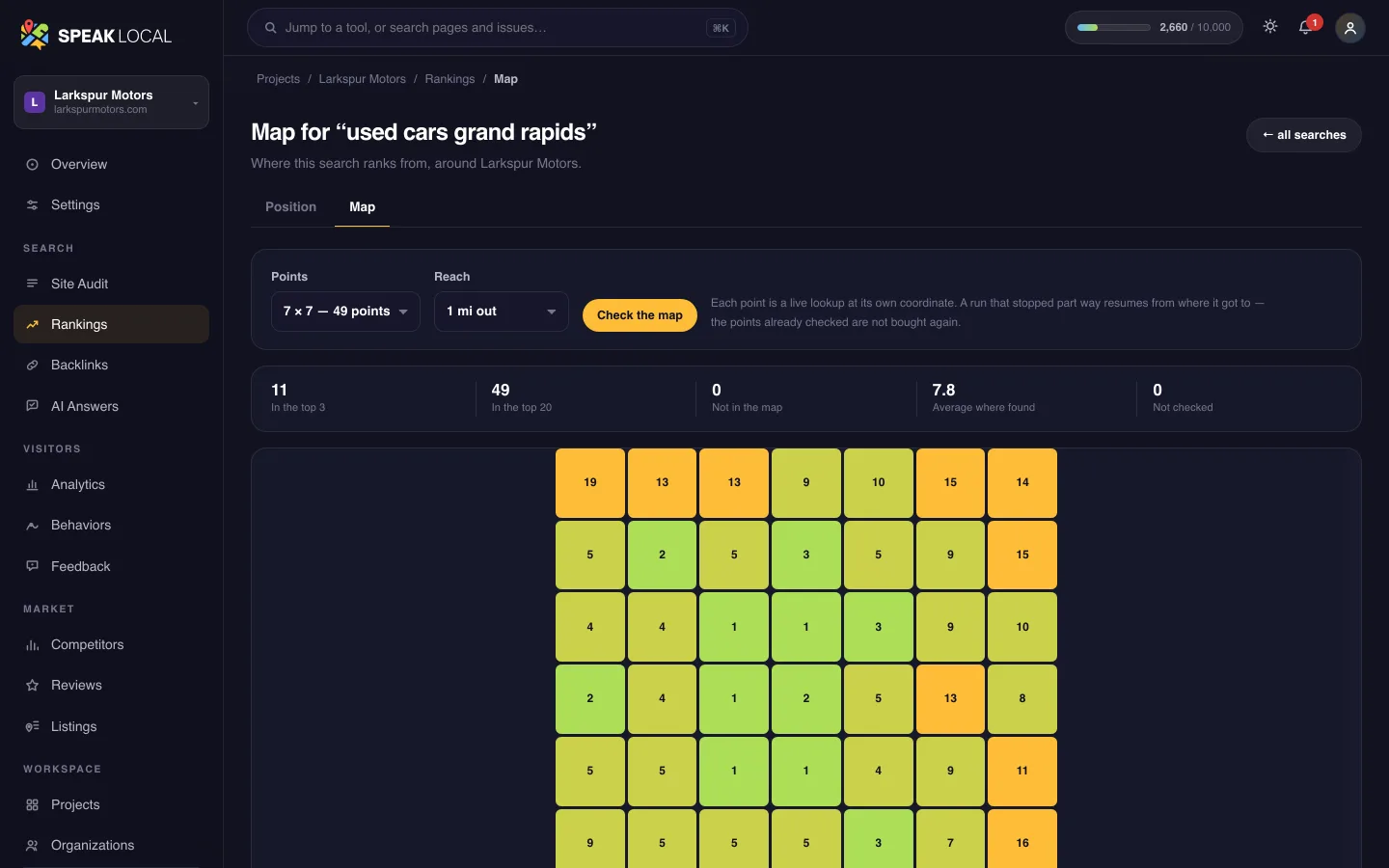Click the Competitors chart icon
1389x868 pixels.
(32, 645)
